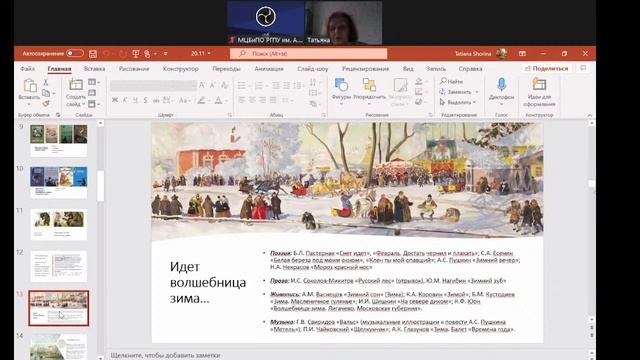The width and height of the screenshot is (640, 360).
Task: Open the Аа change case dropdown
Action: coord(184,100)
